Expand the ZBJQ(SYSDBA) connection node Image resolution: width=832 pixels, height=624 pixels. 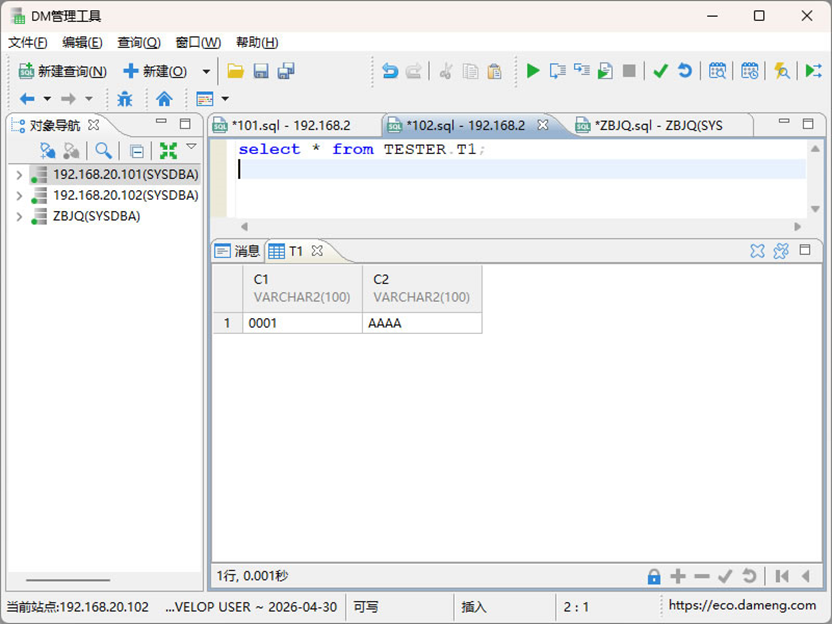(19, 216)
